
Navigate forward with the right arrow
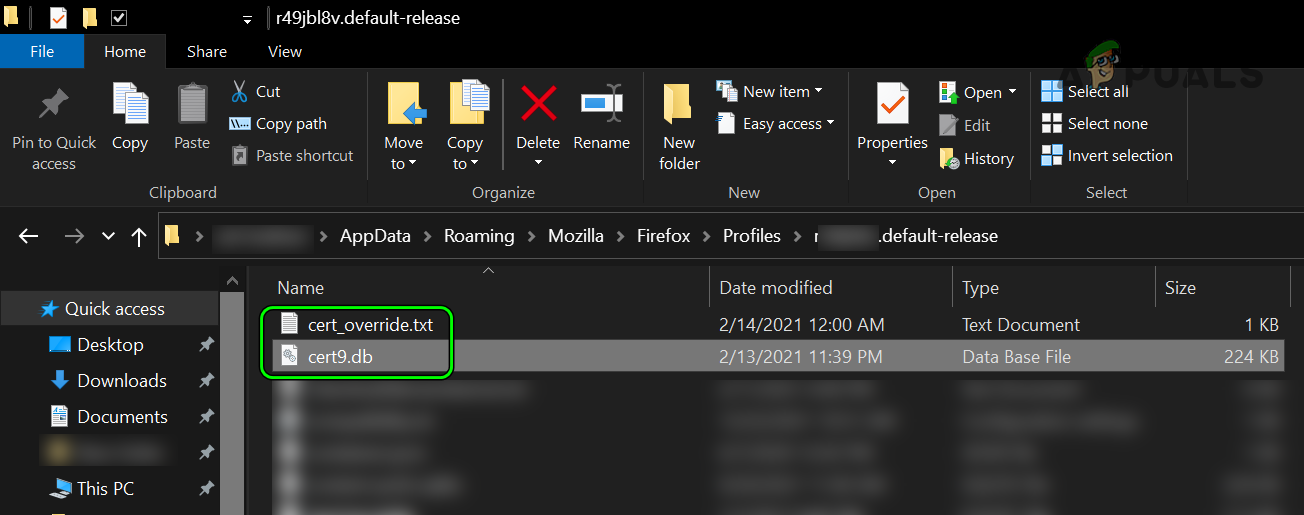[74, 236]
